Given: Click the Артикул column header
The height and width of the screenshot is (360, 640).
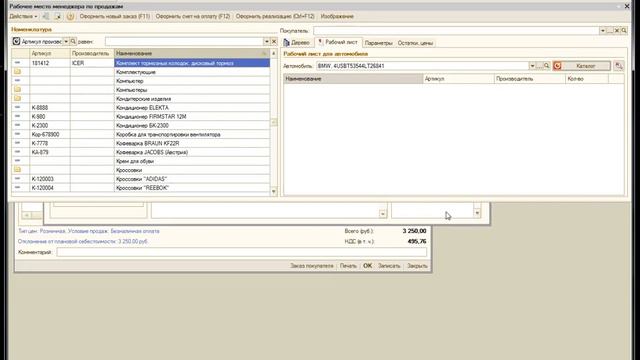Looking at the screenshot, I should tap(50, 53).
